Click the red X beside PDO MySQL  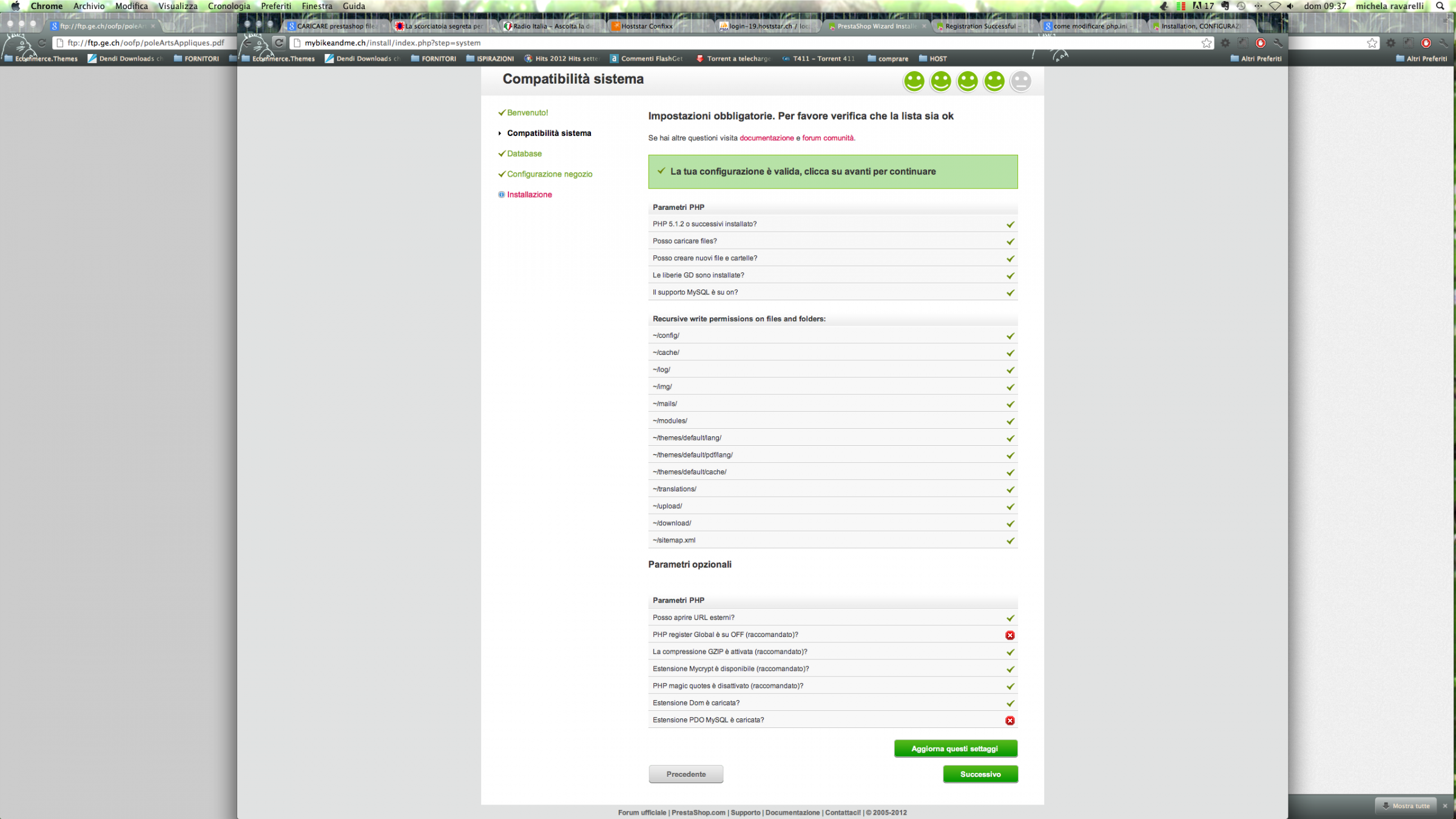[1010, 721]
